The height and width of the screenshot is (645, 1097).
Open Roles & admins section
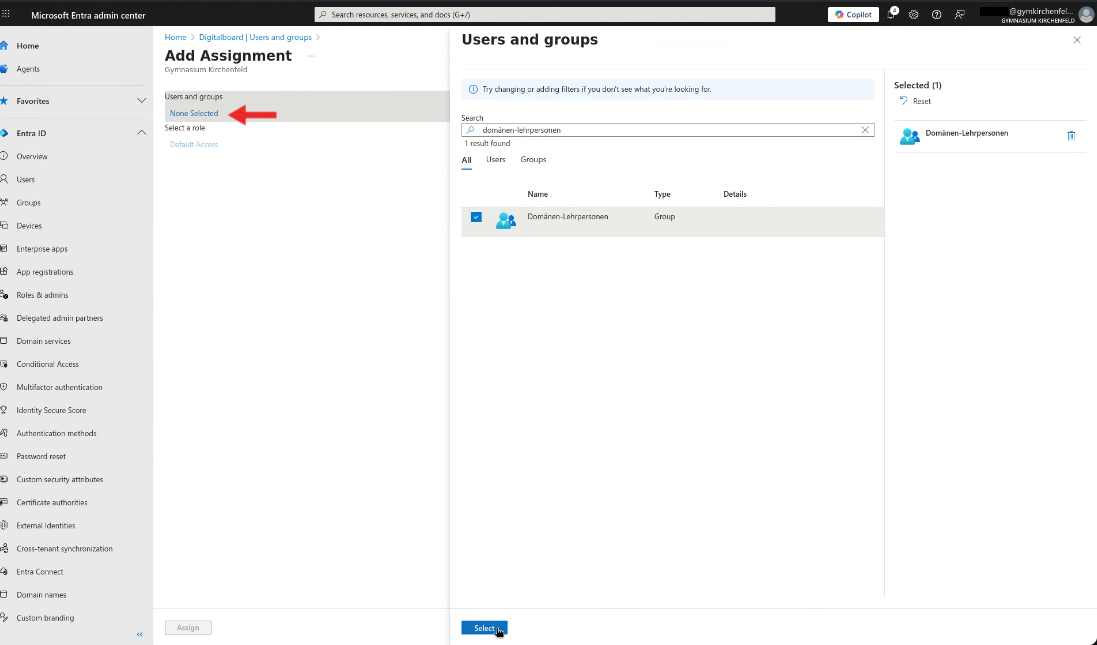coord(44,294)
